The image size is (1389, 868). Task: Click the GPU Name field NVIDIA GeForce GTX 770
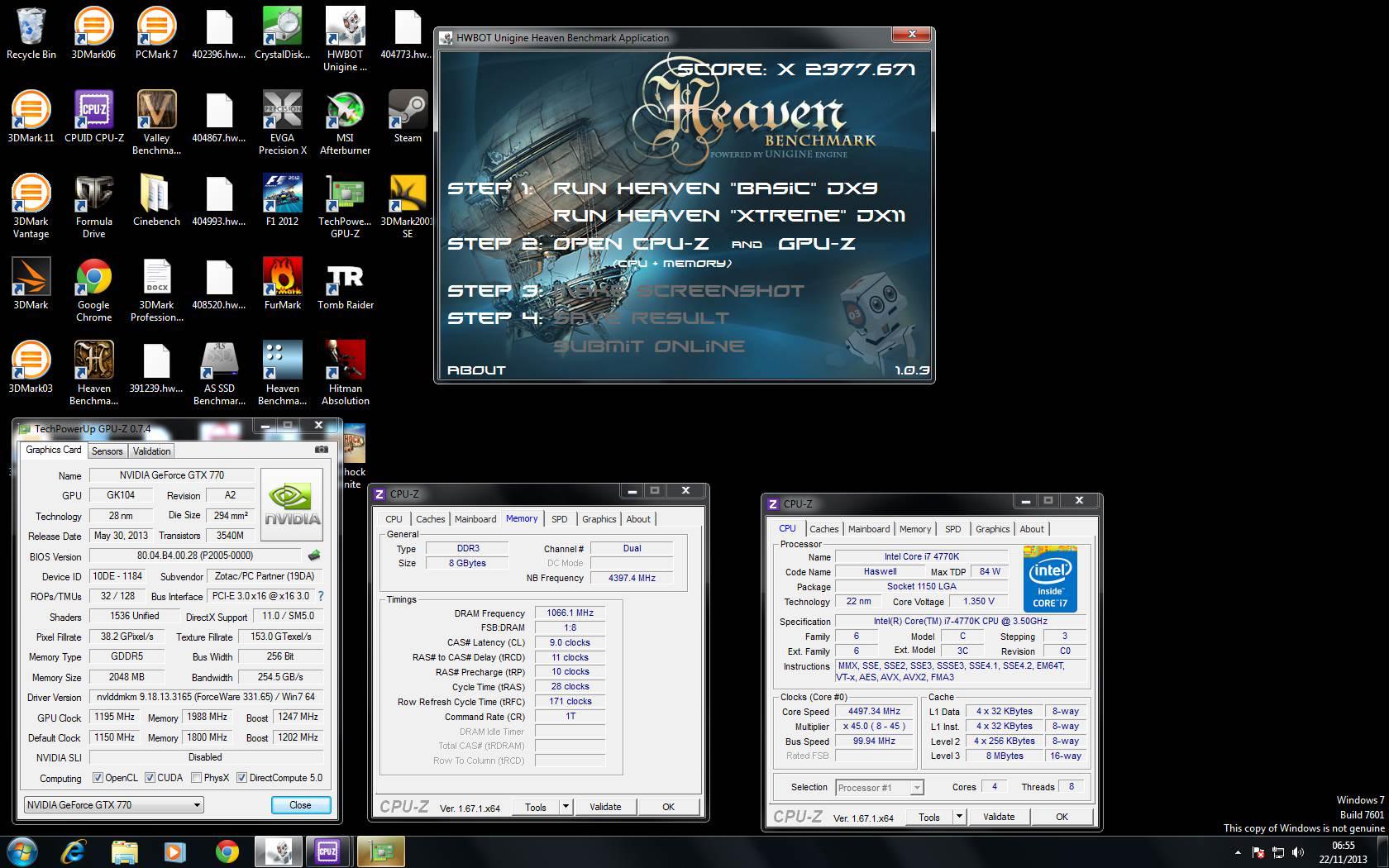(172, 475)
